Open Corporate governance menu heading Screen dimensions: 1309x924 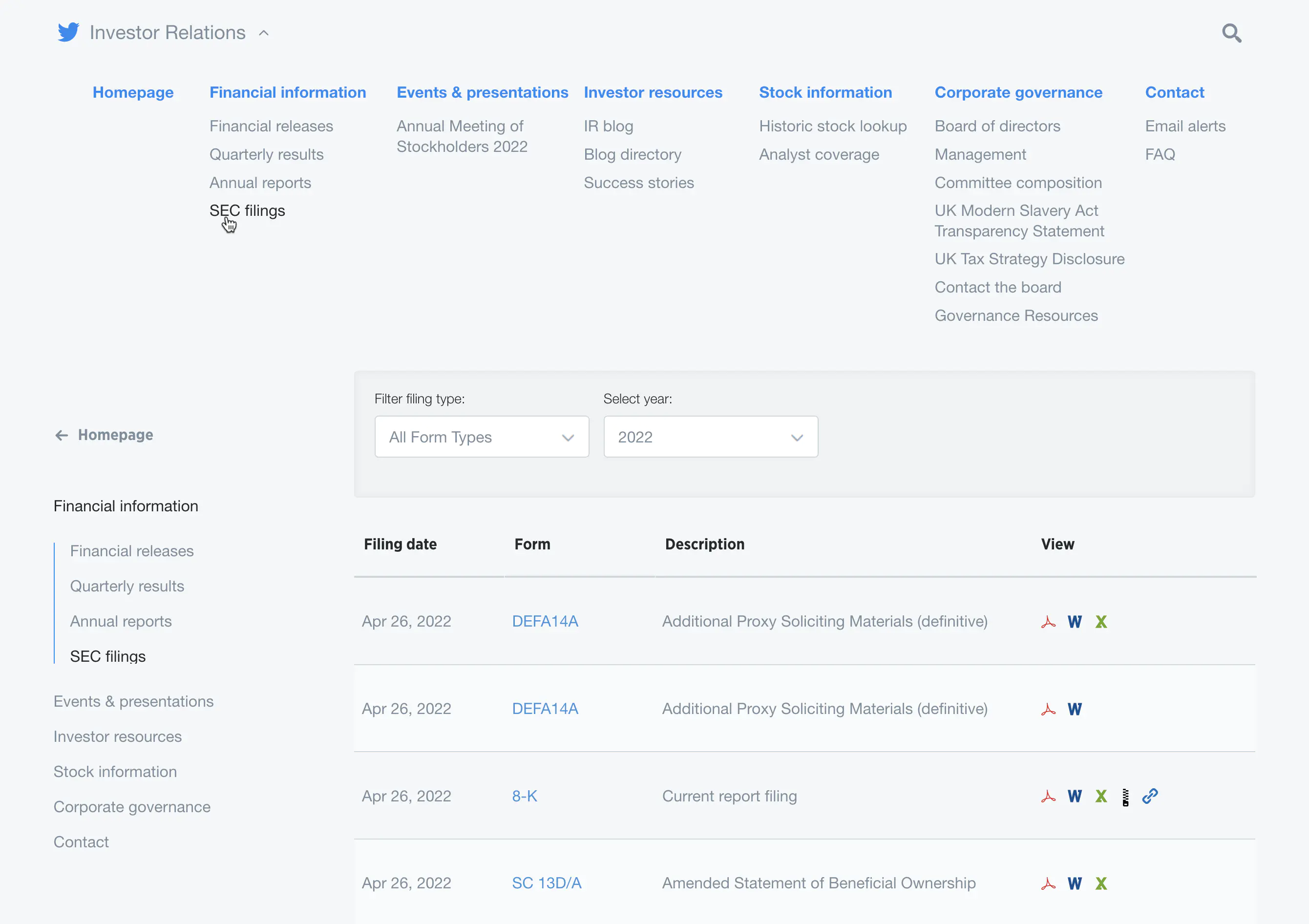tap(1018, 92)
